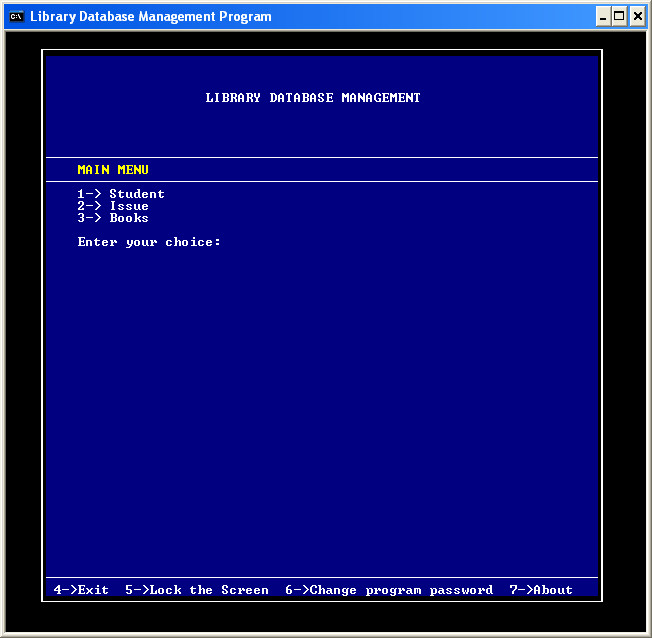Choose the Issue menu option

(129, 206)
